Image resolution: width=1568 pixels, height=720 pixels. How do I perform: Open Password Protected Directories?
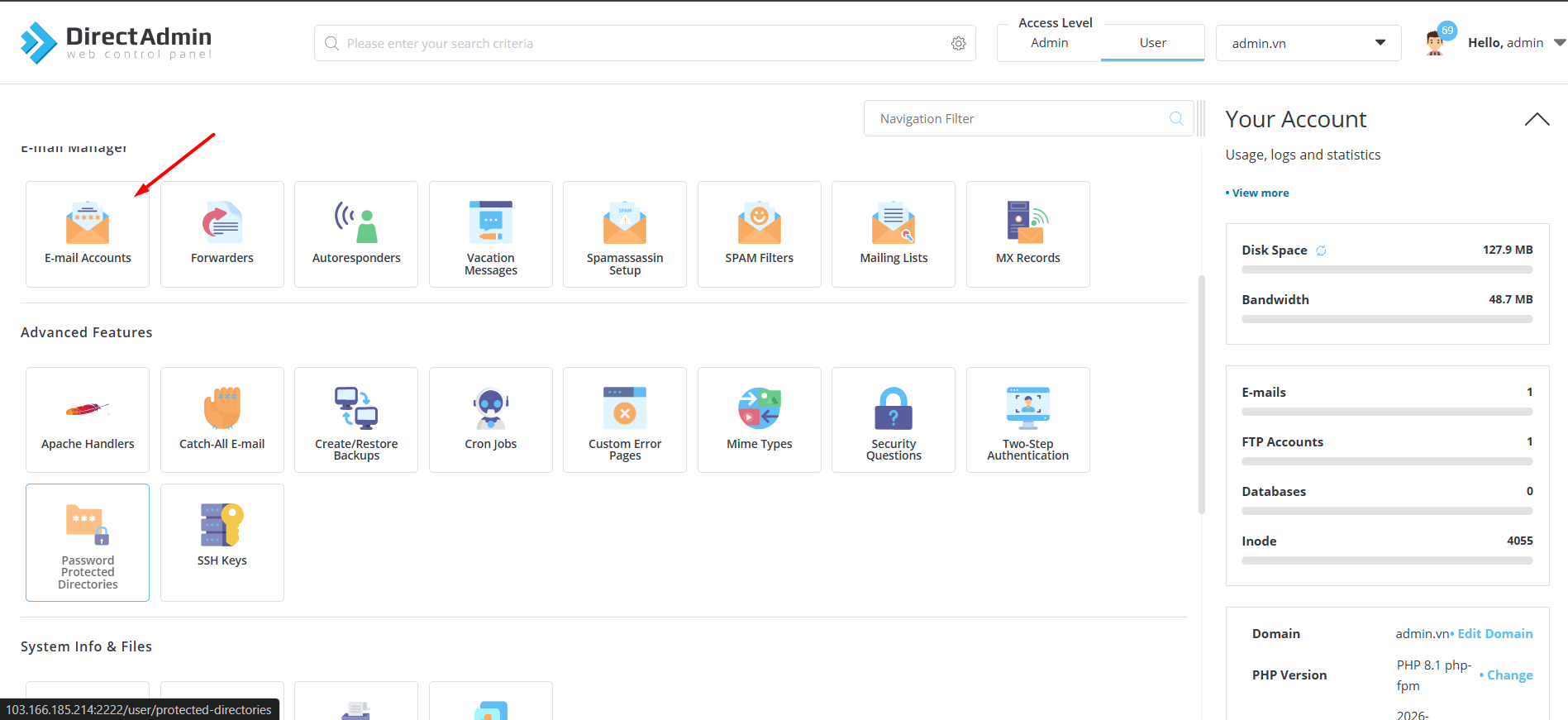coord(88,541)
